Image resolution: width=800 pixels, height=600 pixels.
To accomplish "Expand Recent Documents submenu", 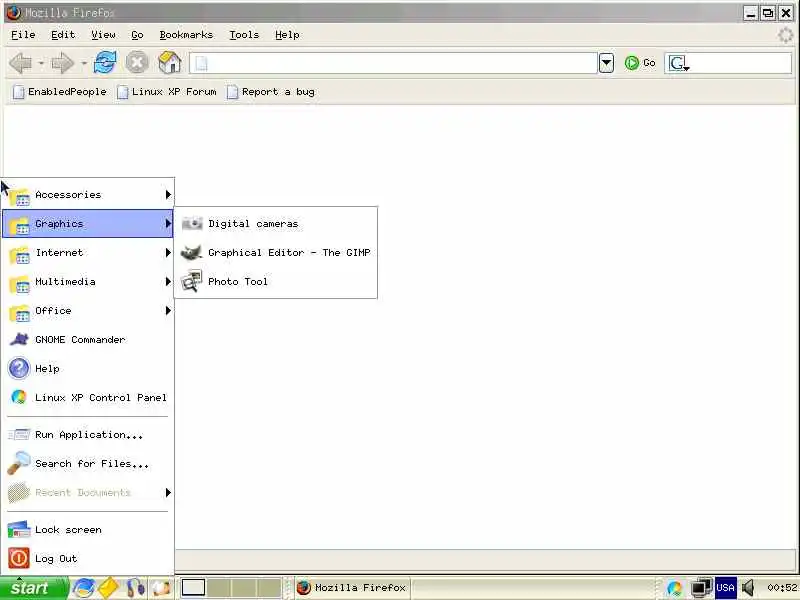I will [88, 493].
